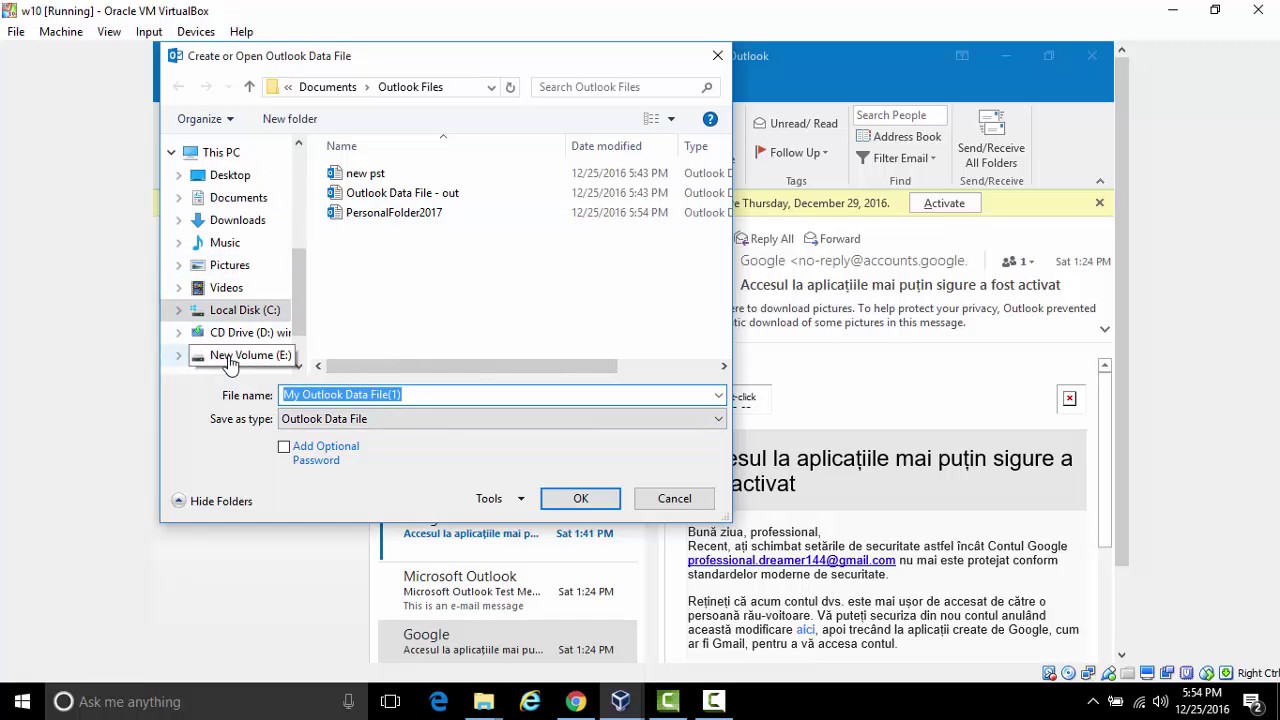The height and width of the screenshot is (720, 1280).
Task: Cancel the data file dialog
Action: click(674, 498)
